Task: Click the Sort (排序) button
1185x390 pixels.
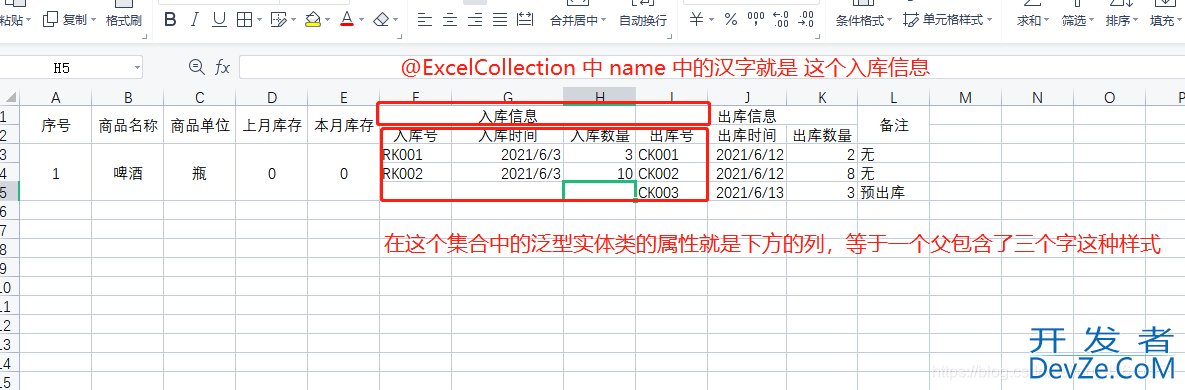Action: pyautogui.click(x=1121, y=20)
